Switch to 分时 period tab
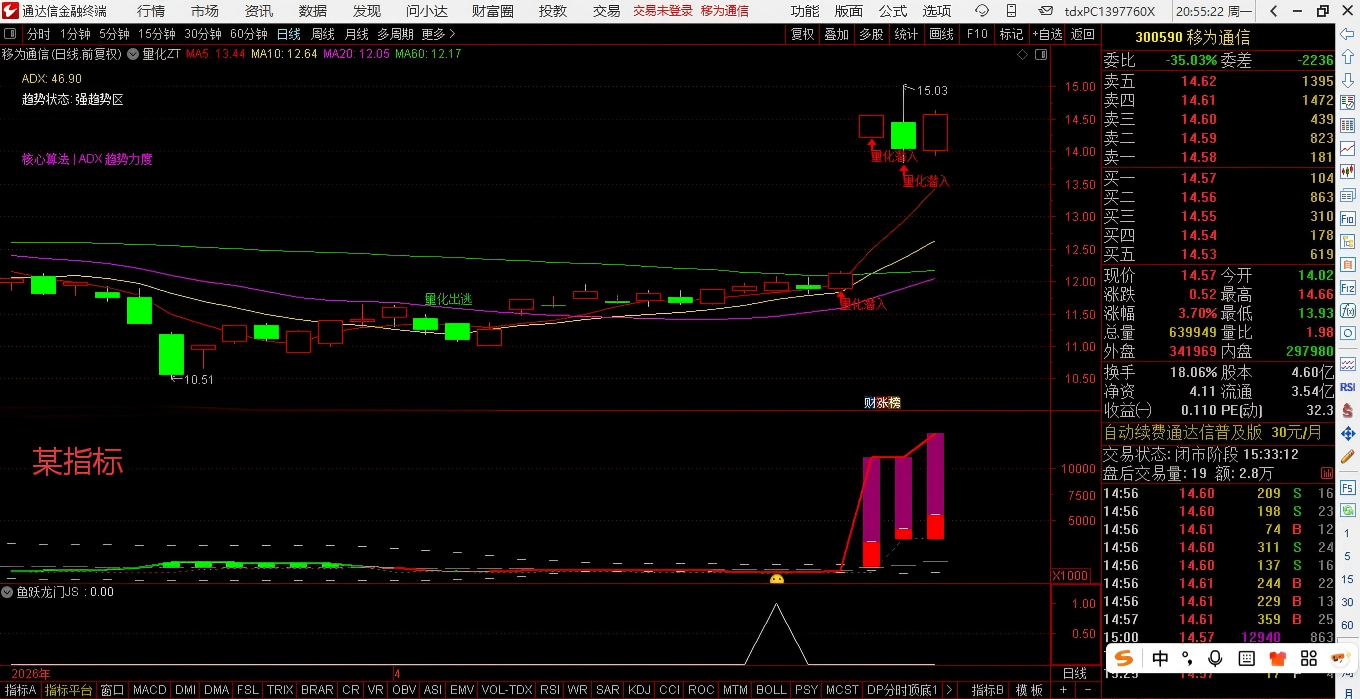Screen dimensions: 1360x699 pos(38,34)
